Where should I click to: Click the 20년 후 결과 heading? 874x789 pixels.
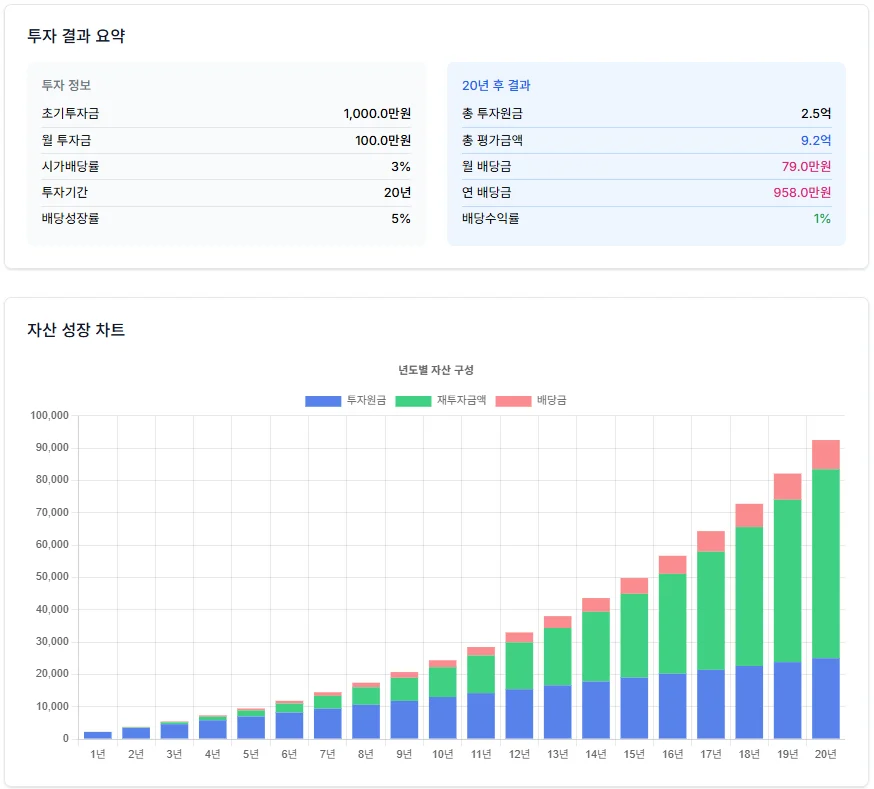[496, 86]
